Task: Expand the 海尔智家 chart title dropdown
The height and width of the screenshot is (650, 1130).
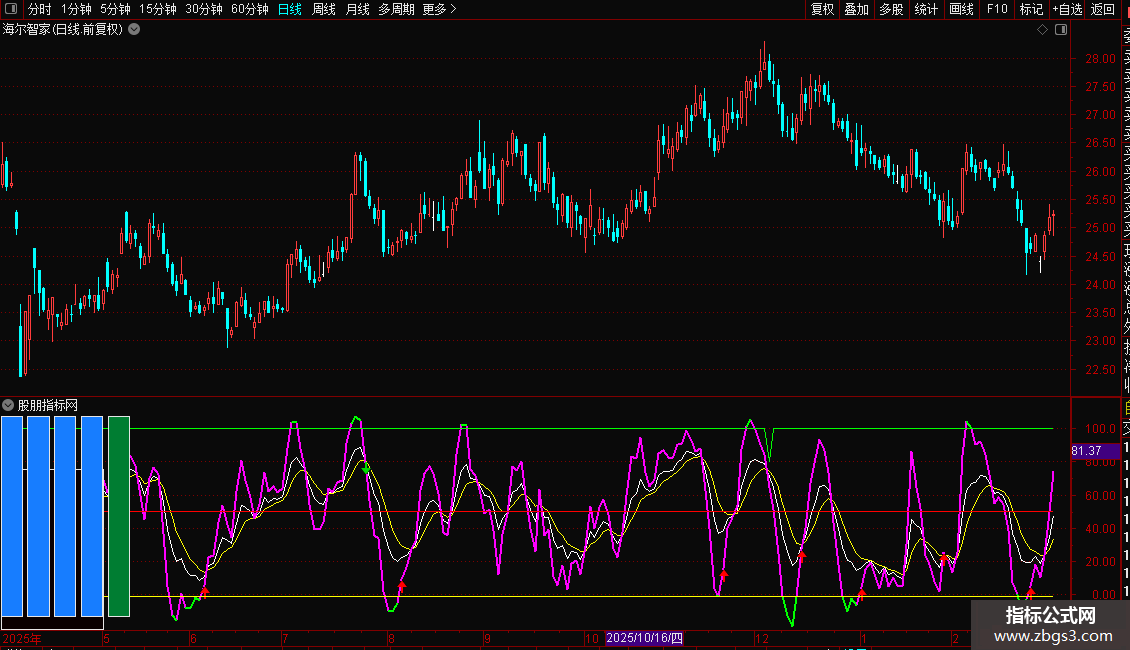Action: (x=134, y=30)
